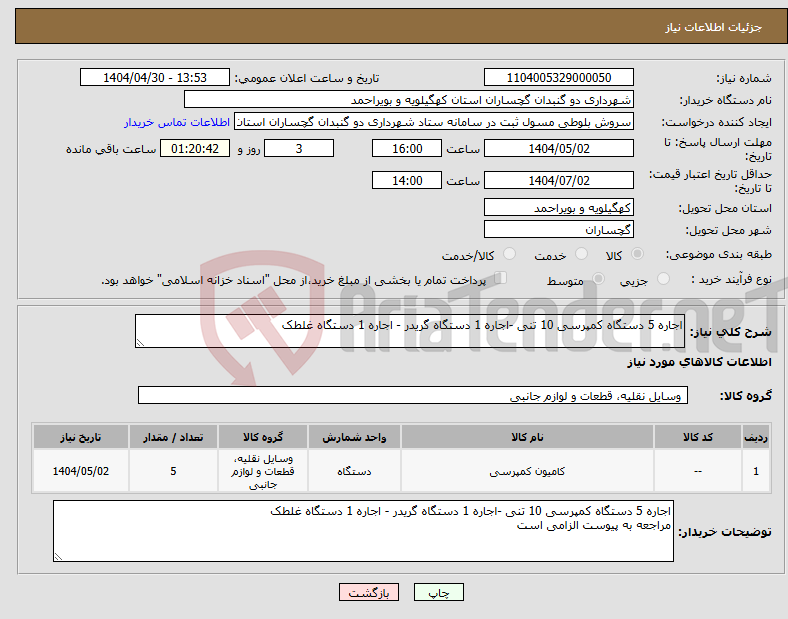
Task: Click the row number 1 cell
Action: (x=756, y=471)
